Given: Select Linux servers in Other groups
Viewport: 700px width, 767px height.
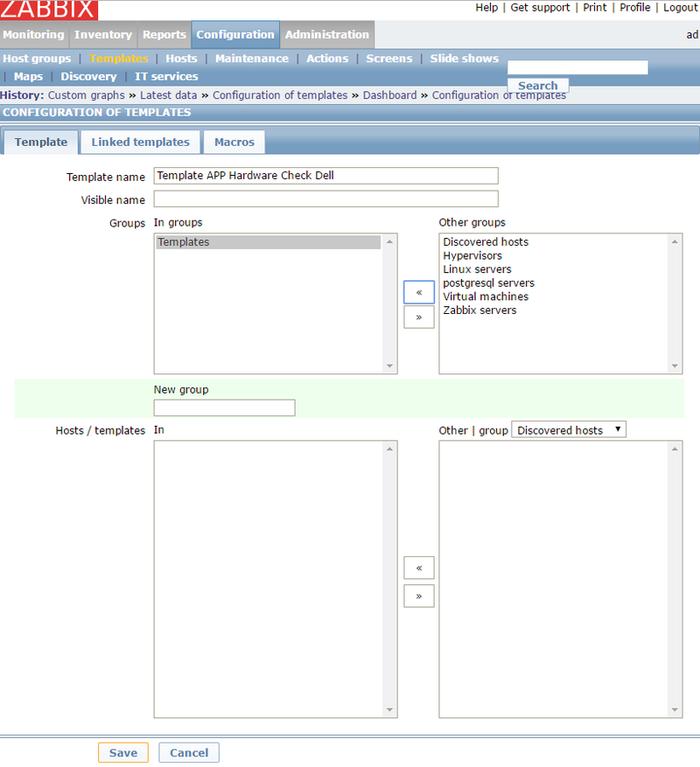Looking at the screenshot, I should [x=477, y=269].
